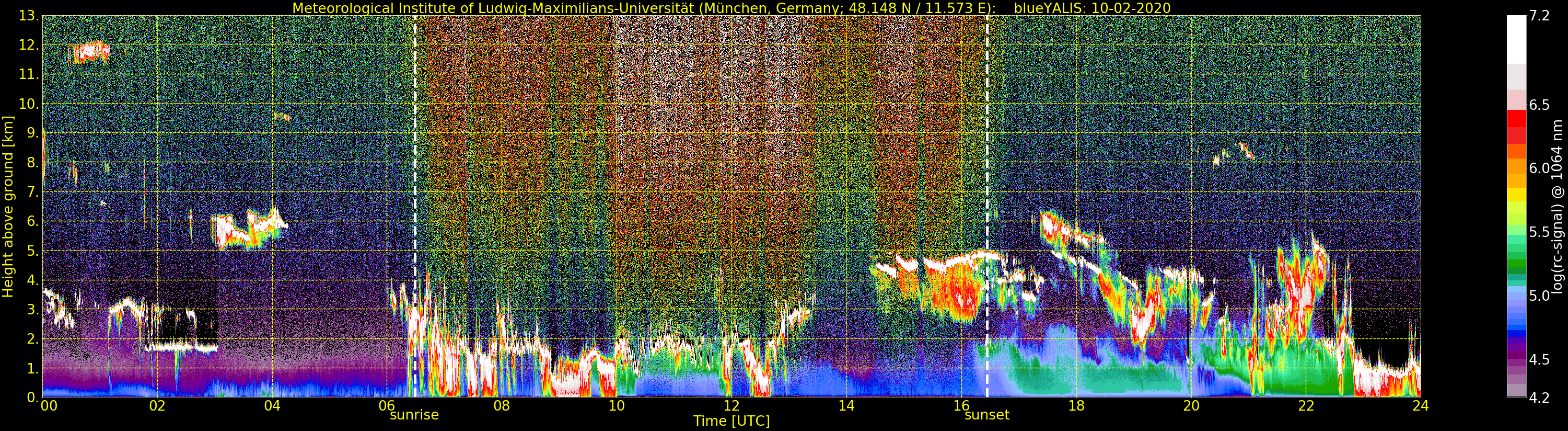Select the '7.' height axis tick
The width and height of the screenshot is (1568, 431).
(32, 192)
